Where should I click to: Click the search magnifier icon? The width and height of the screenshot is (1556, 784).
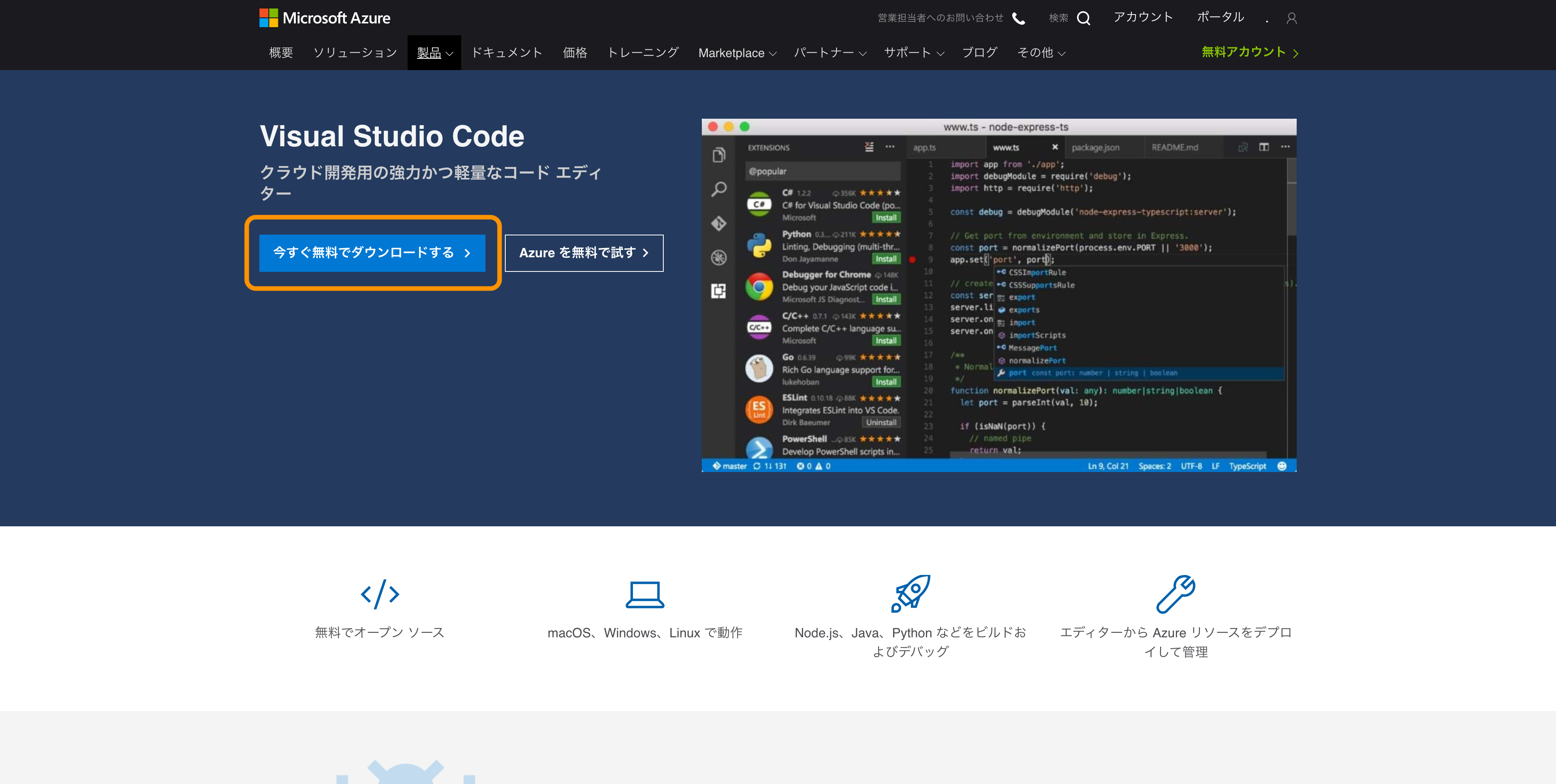tap(1084, 18)
